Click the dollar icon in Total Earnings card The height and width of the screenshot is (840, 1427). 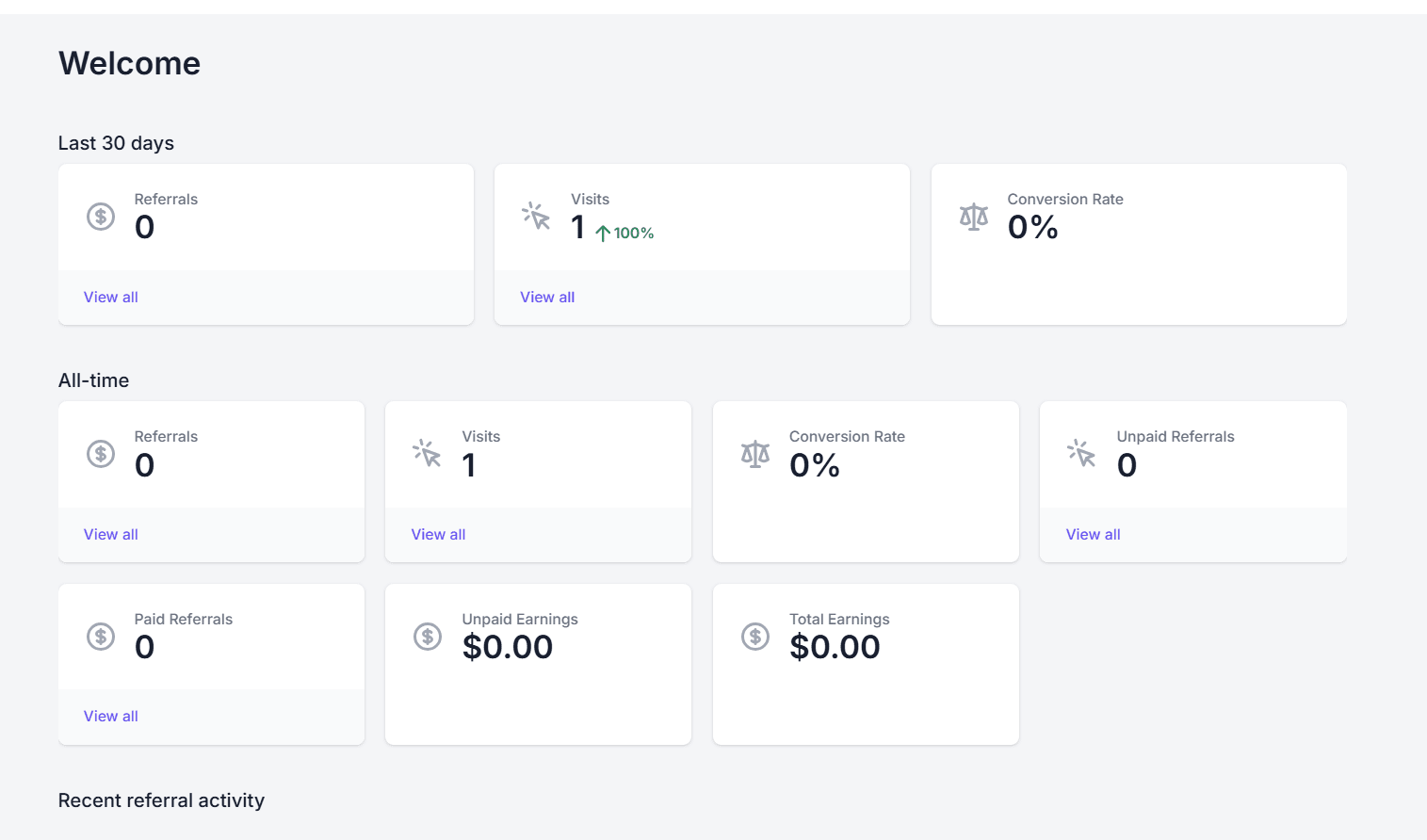tap(754, 637)
